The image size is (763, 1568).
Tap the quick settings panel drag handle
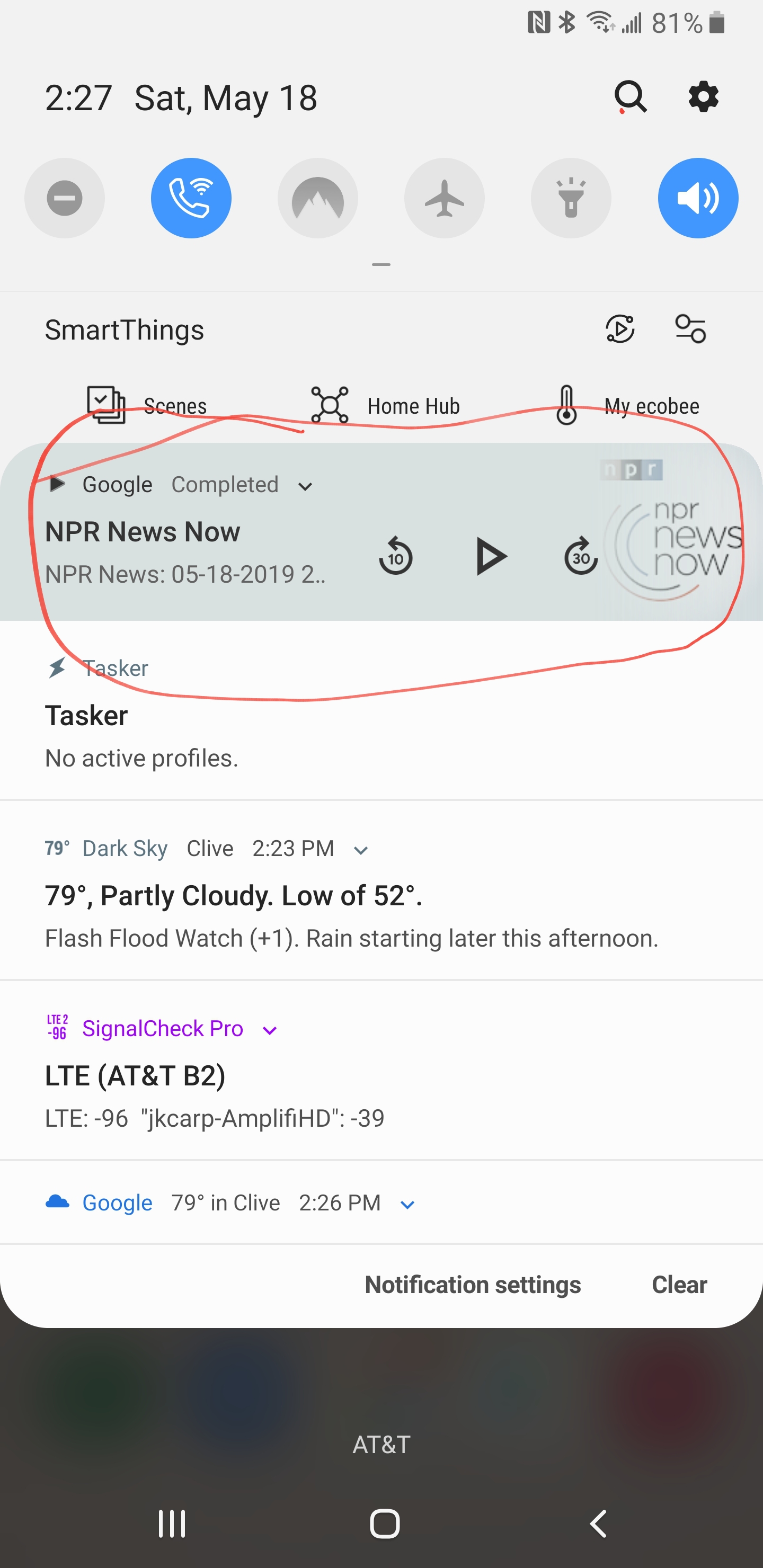pos(381,265)
